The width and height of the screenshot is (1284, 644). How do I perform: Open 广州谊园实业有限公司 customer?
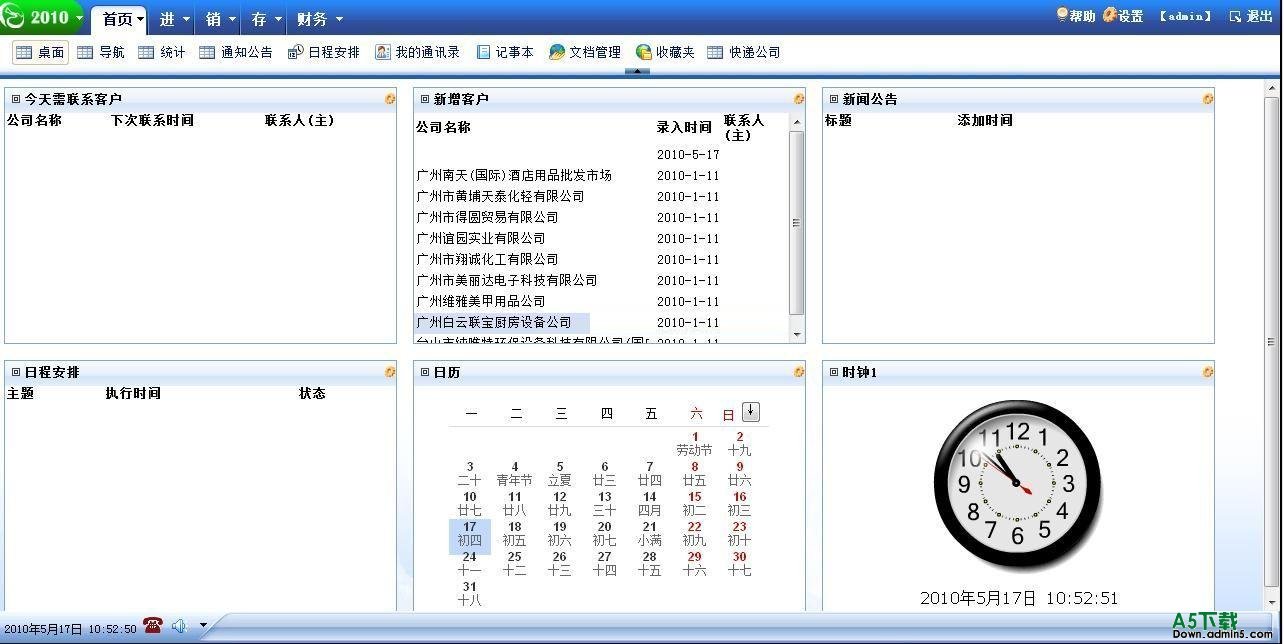(x=481, y=238)
